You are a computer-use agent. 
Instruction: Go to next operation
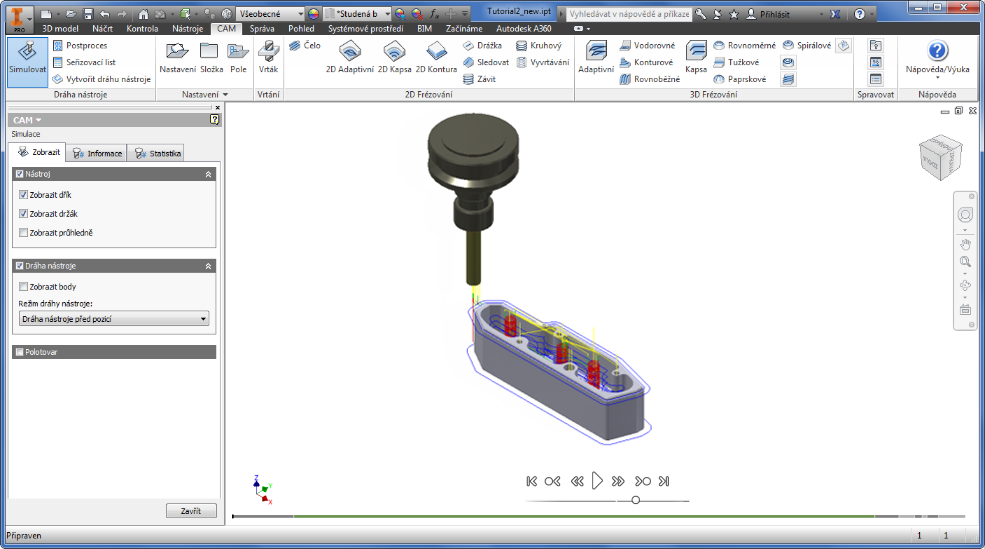pyautogui.click(x=642, y=481)
